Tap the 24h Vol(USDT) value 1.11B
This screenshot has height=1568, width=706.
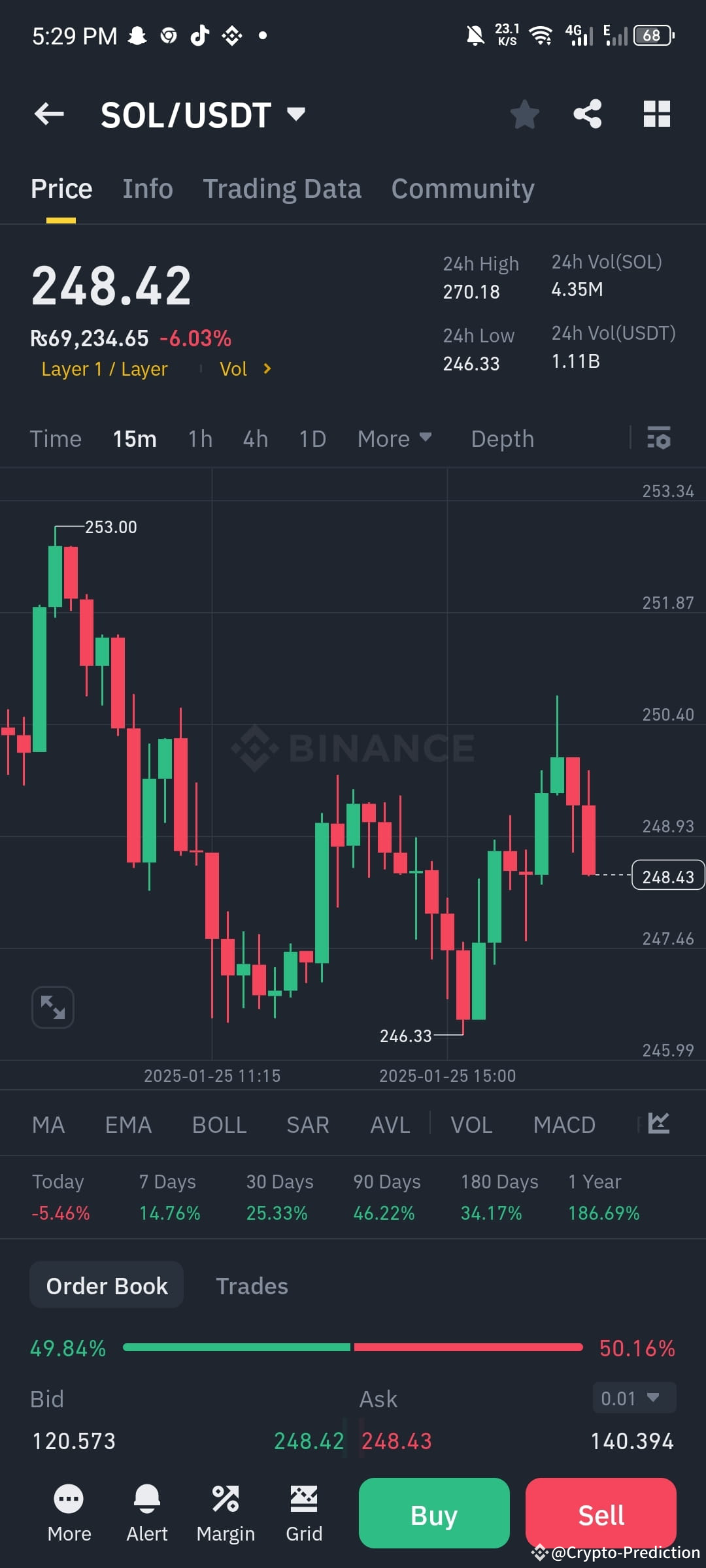coord(575,361)
